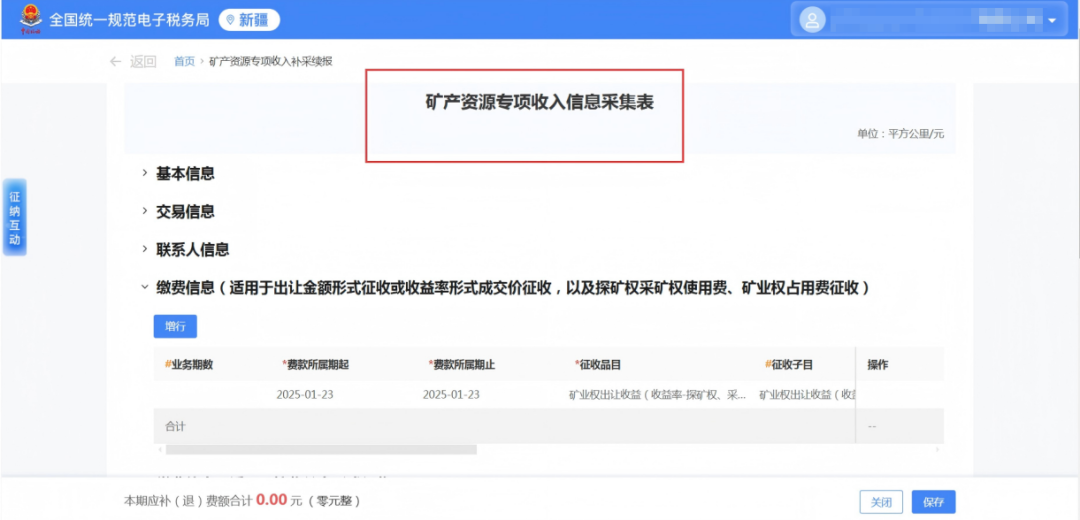1080x520 pixels.
Task: Open the user account dropdown arrow
Action: [1052, 21]
